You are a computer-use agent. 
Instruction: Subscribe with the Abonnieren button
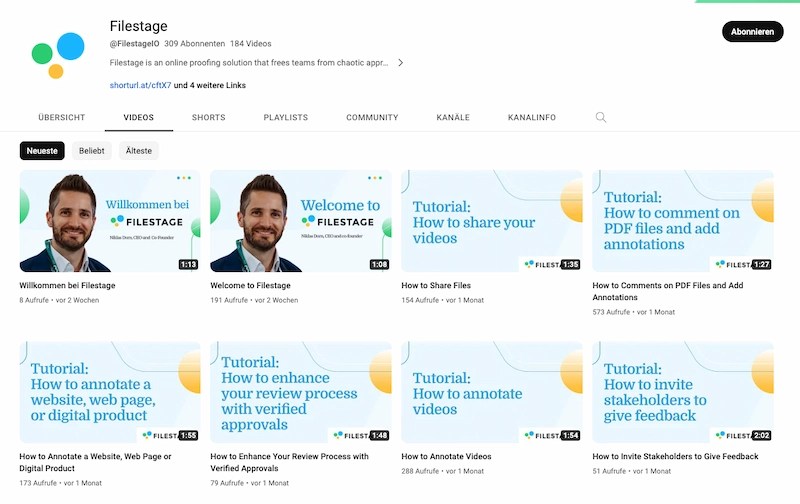tap(752, 32)
